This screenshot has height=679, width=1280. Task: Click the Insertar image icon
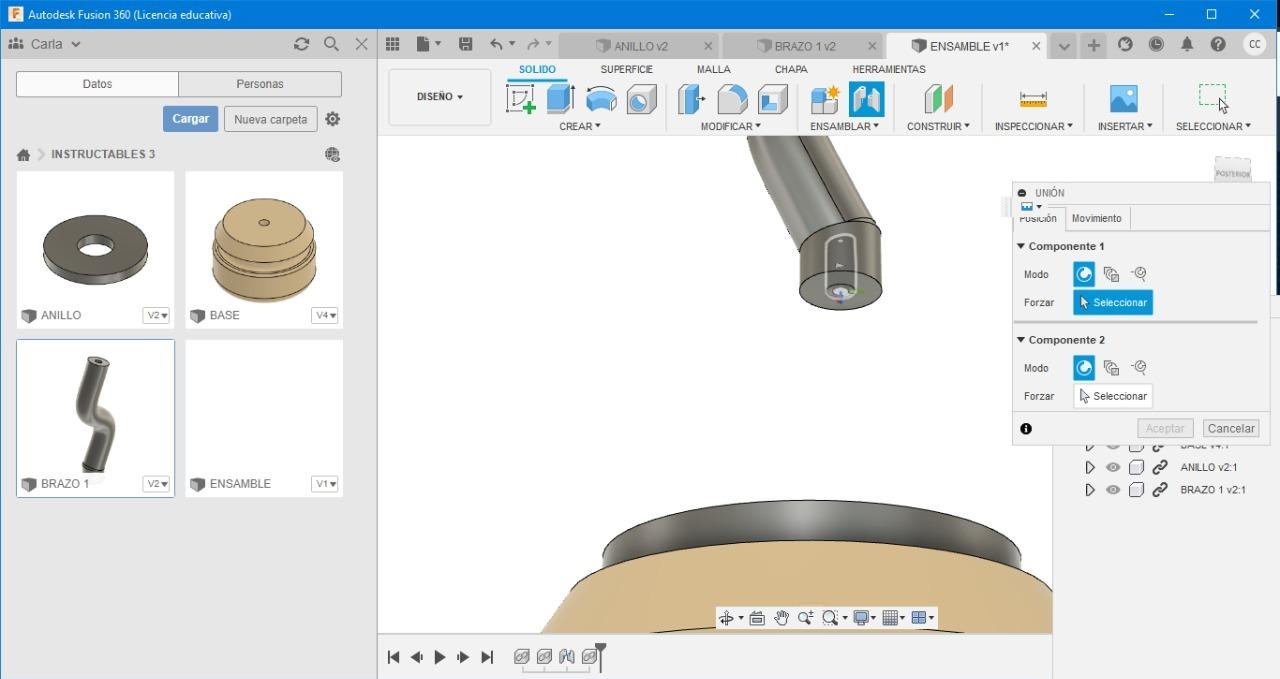click(1124, 99)
